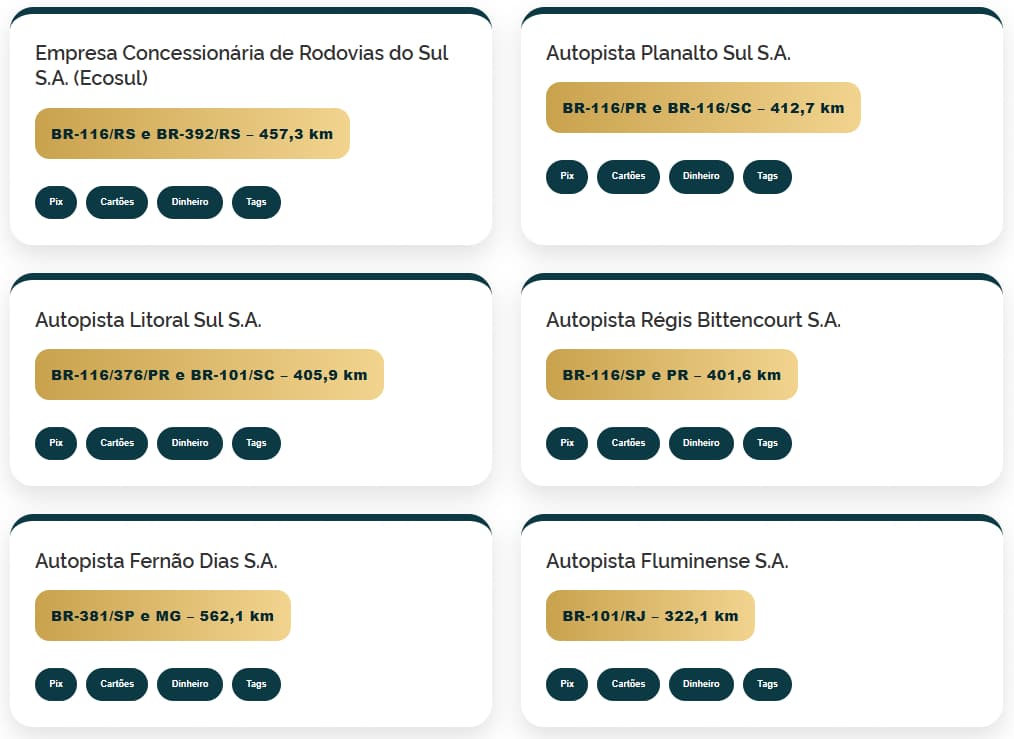1014x739 pixels.
Task: Select Cartões in the Autopista Fluminense card
Action: [x=628, y=684]
